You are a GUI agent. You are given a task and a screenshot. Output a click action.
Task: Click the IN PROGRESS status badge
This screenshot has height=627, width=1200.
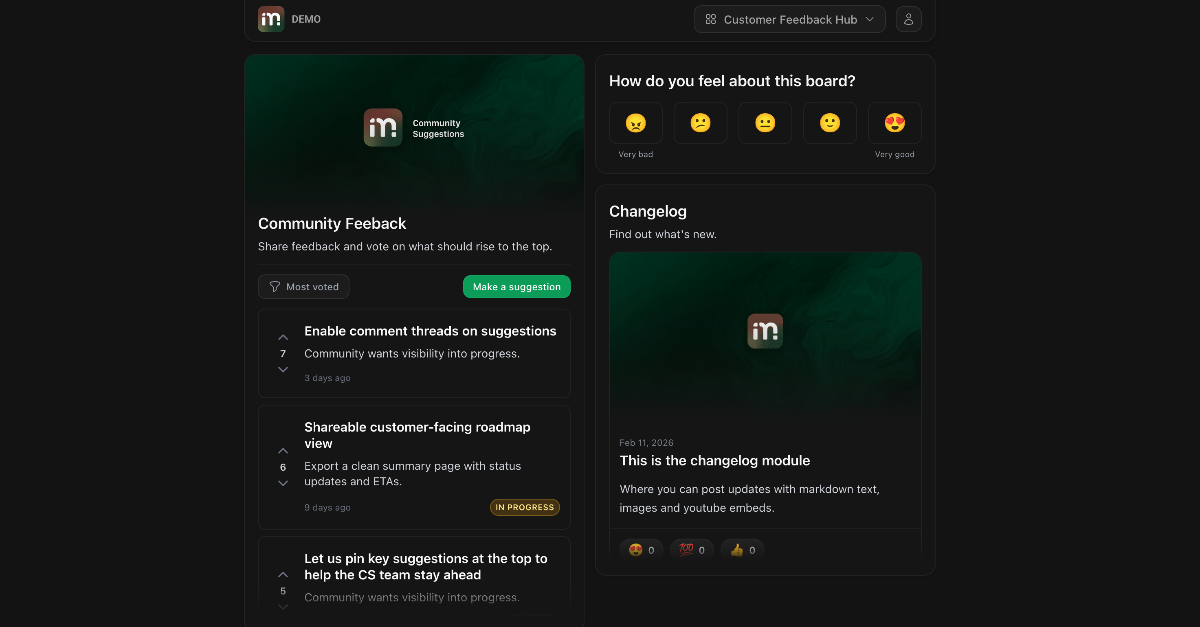tap(524, 507)
